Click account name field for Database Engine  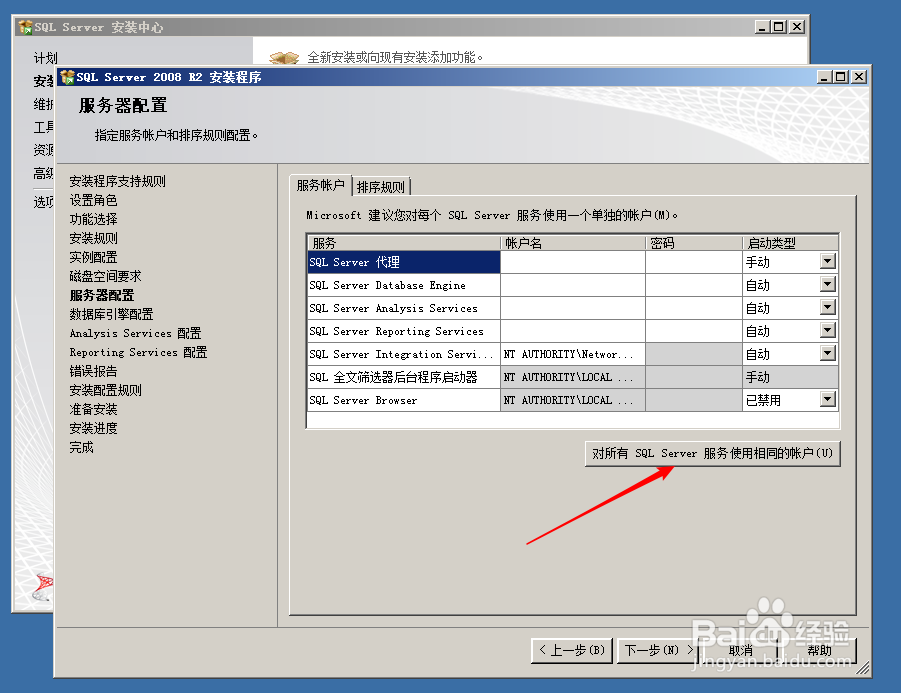573,285
